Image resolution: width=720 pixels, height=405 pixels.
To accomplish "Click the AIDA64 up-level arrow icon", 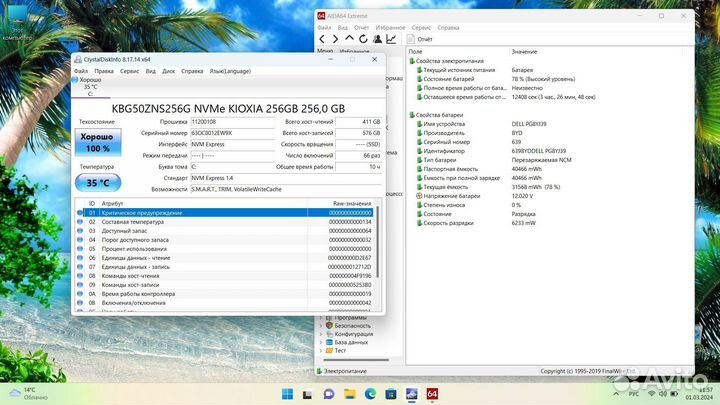I will pyautogui.click(x=349, y=39).
